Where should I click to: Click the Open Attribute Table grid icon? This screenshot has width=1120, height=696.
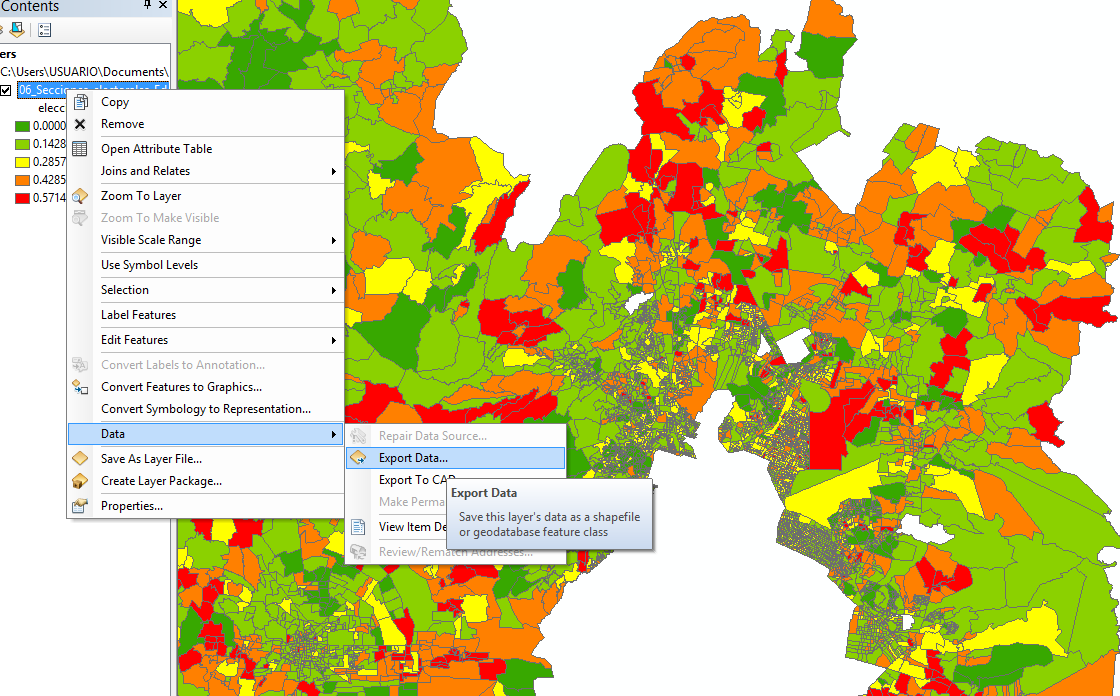click(x=80, y=149)
